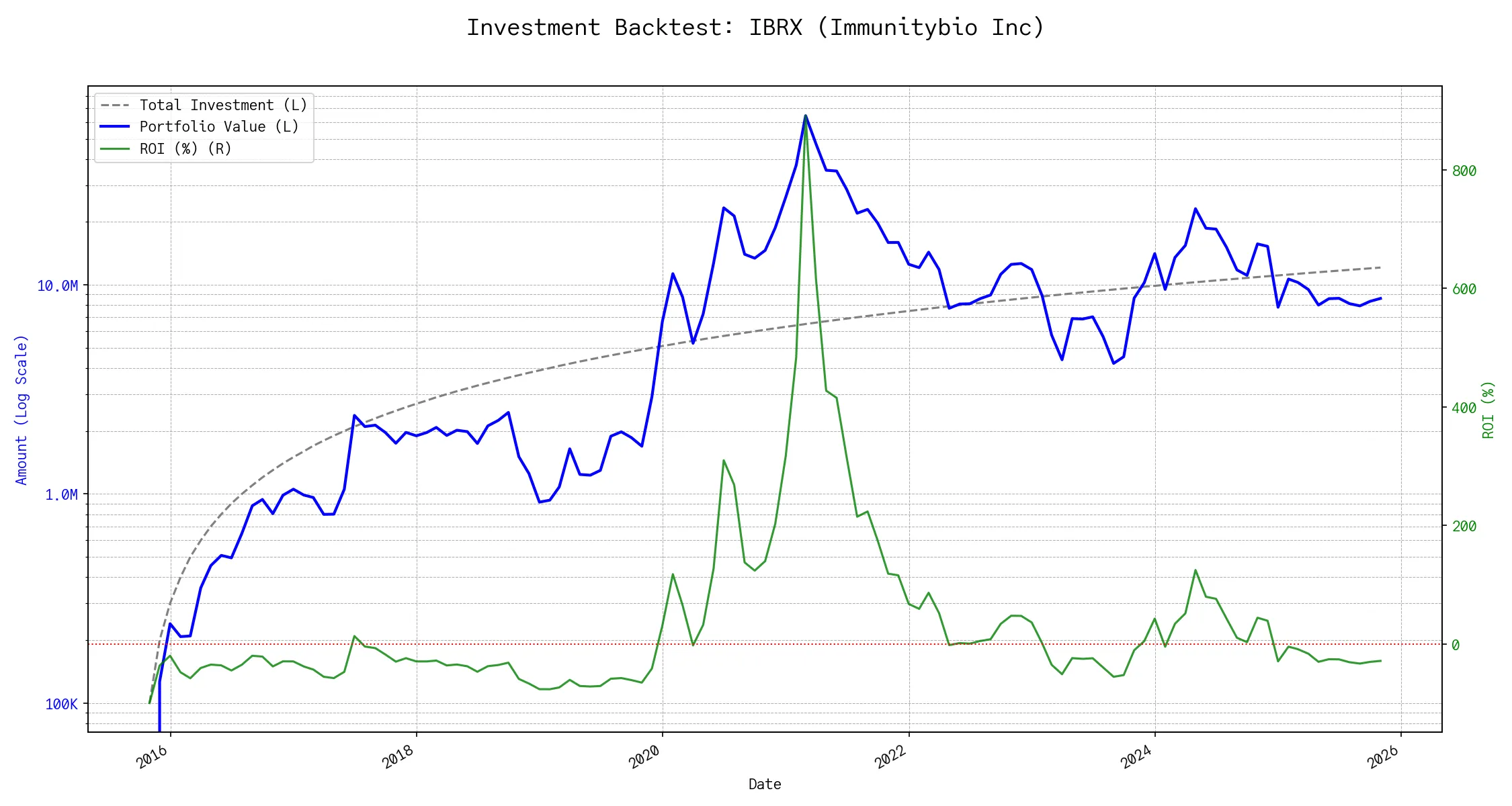Screen dimensions: 1512x806
Task: Click the ROI (%) legend label
Action: [185, 149]
